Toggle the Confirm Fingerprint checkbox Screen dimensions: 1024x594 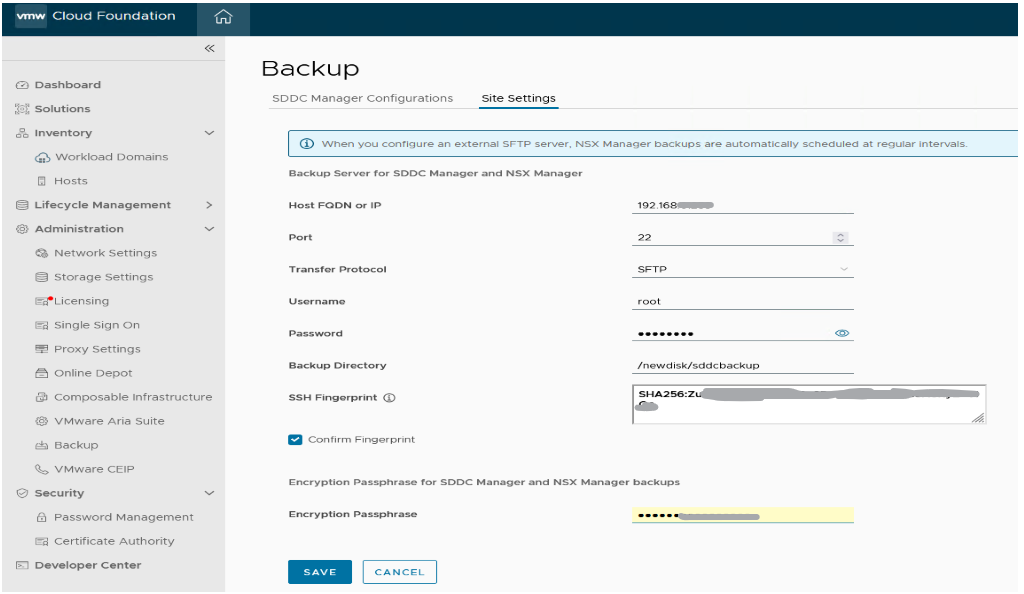coord(295,440)
